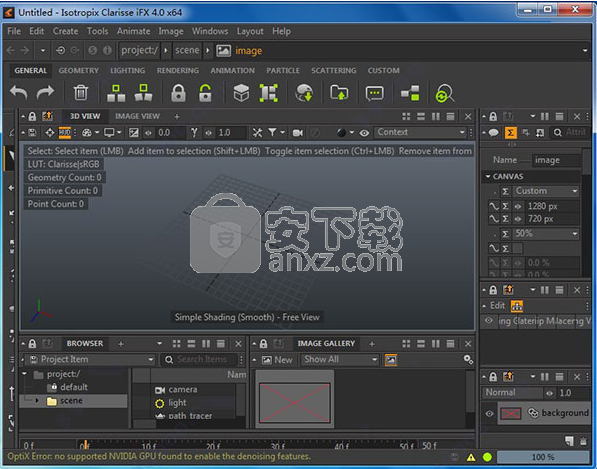
Task: Click the Redo arrow in the General shelf
Action: tap(45, 93)
